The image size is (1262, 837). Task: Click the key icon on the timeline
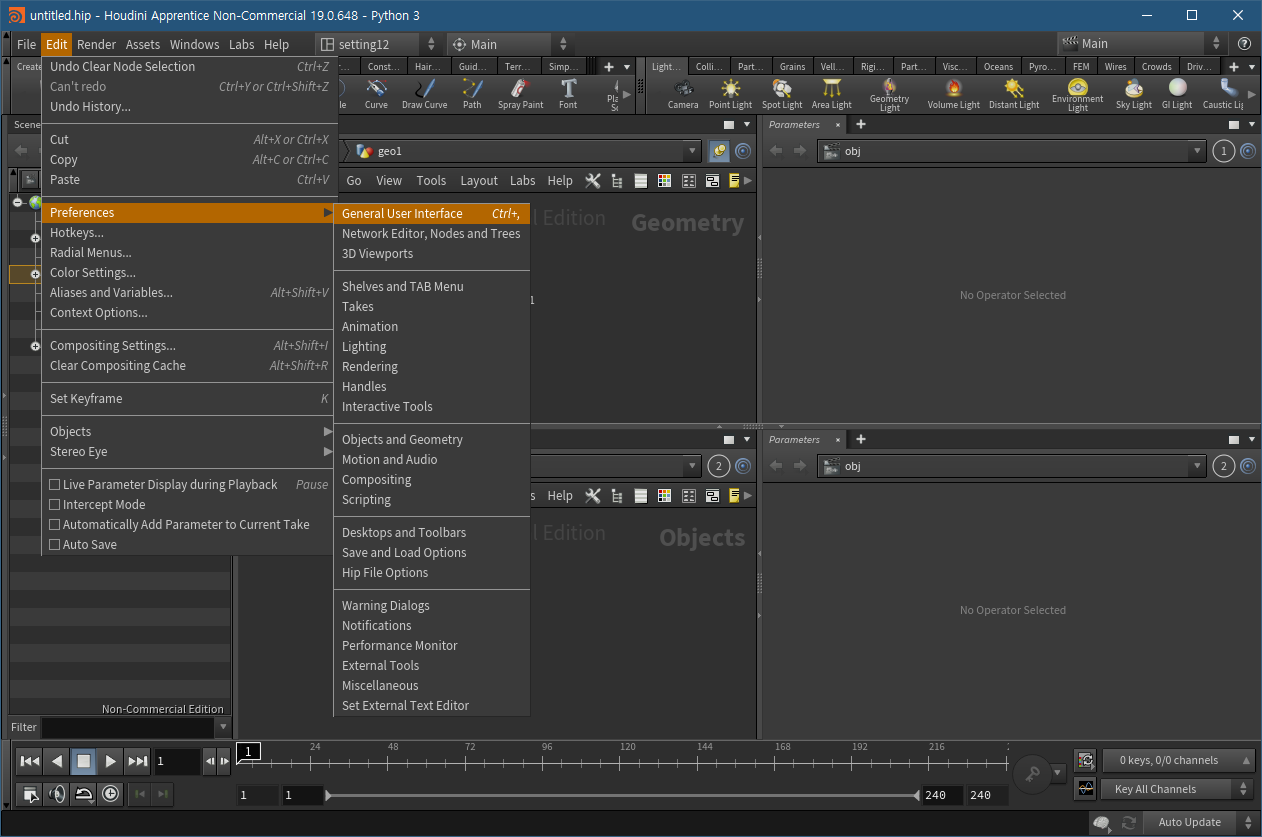click(x=1031, y=773)
